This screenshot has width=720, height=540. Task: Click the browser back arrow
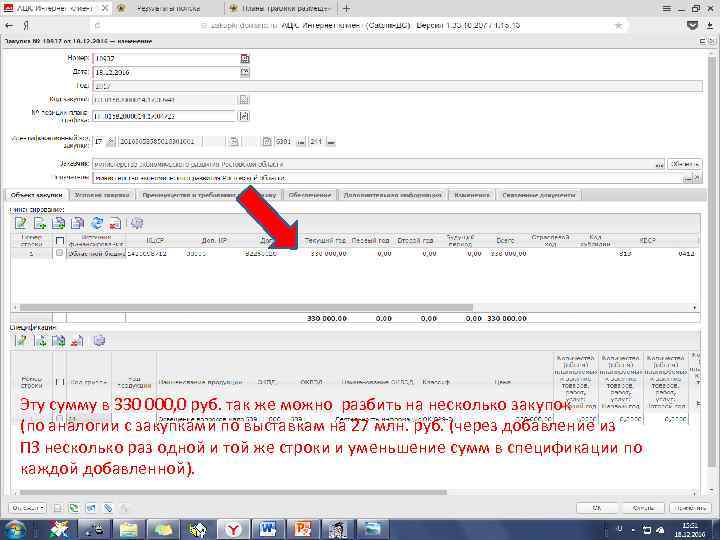click(9, 26)
